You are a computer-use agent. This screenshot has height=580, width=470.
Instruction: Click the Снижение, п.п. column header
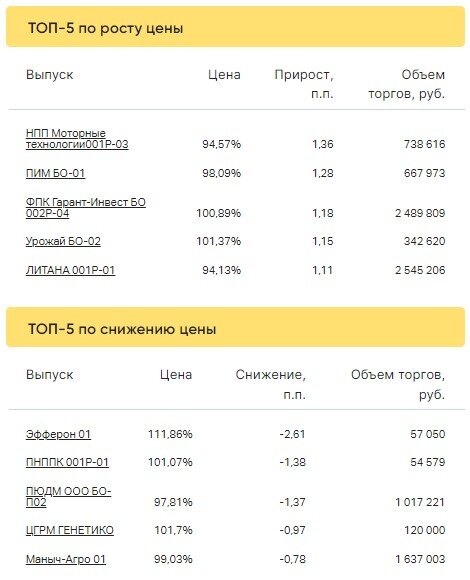tap(271, 385)
